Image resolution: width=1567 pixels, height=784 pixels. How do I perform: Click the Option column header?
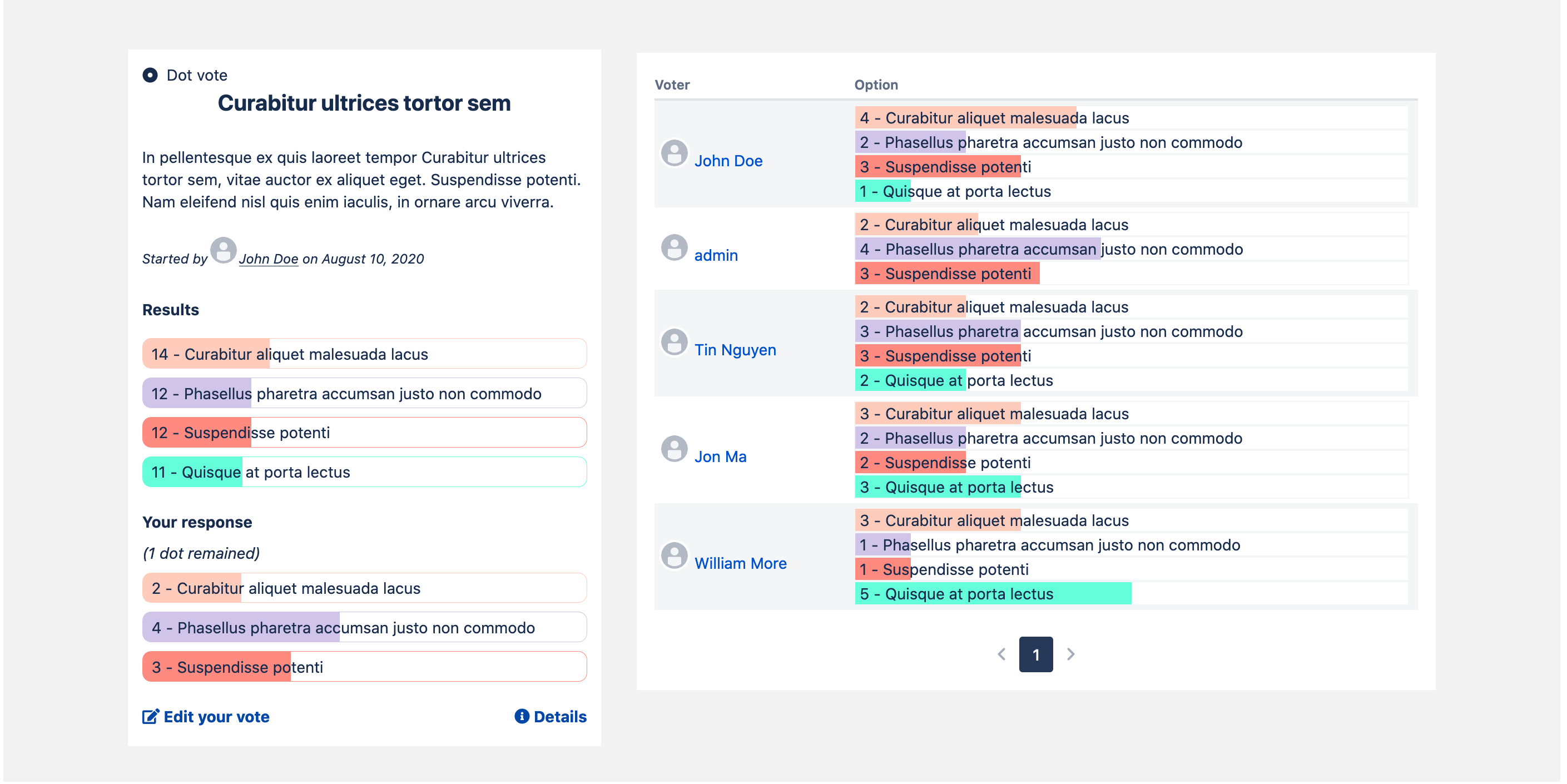coord(875,85)
